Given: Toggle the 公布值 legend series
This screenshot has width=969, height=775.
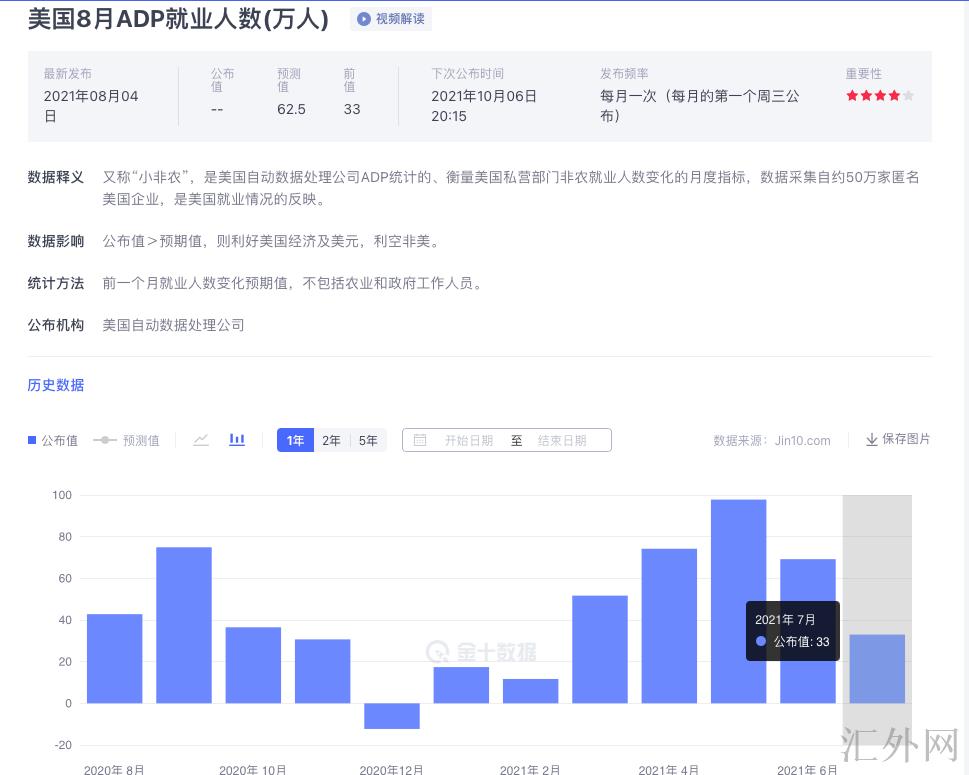Looking at the screenshot, I should tap(53, 440).
